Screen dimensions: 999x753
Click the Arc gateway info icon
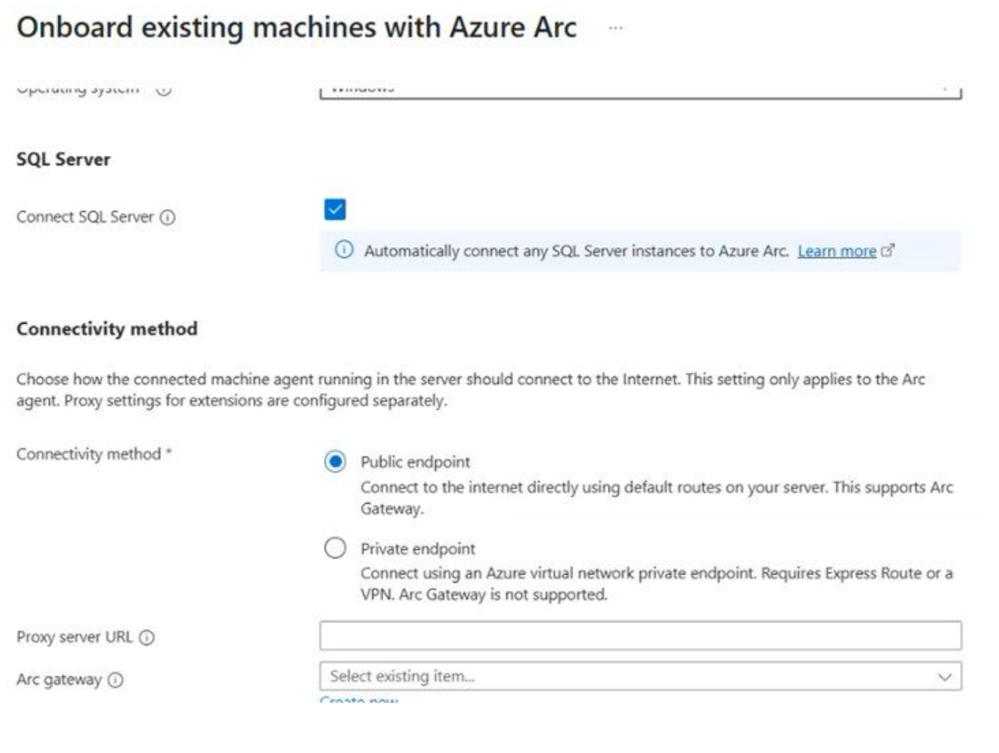pyautogui.click(x=115, y=680)
